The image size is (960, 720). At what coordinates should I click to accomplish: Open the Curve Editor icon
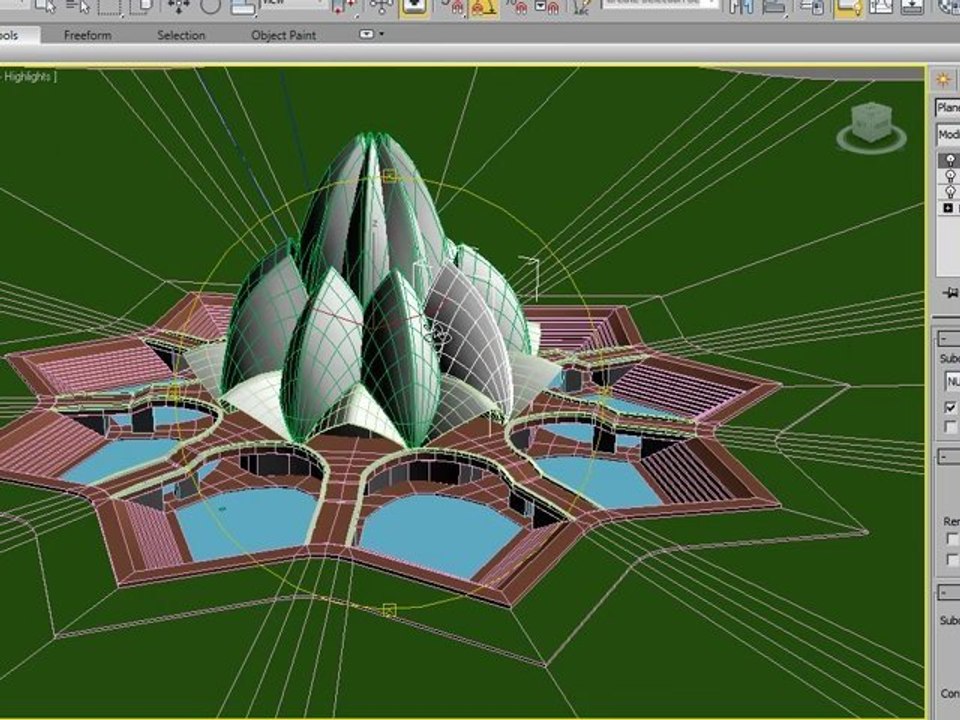880,6
